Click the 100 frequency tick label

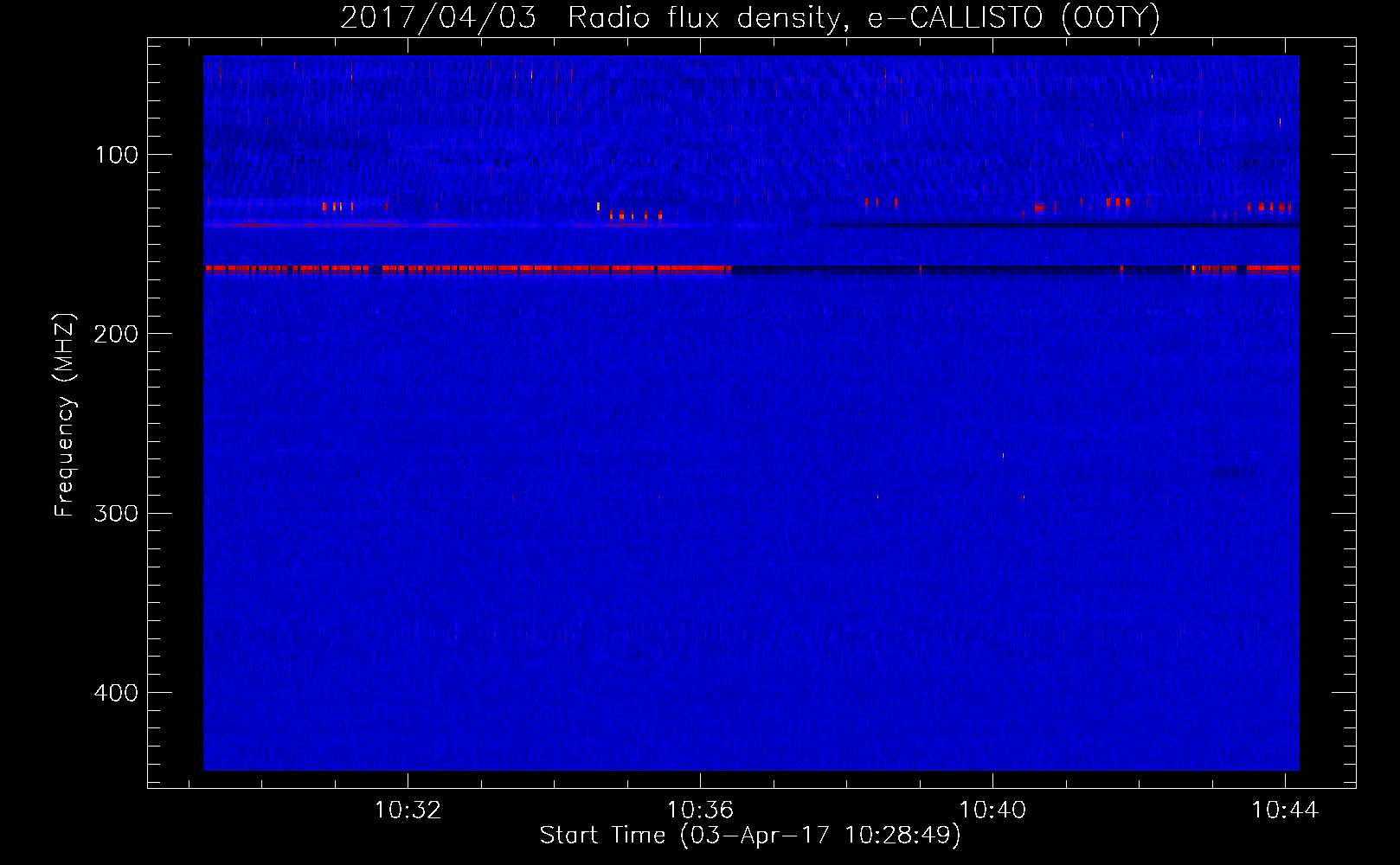(117, 155)
